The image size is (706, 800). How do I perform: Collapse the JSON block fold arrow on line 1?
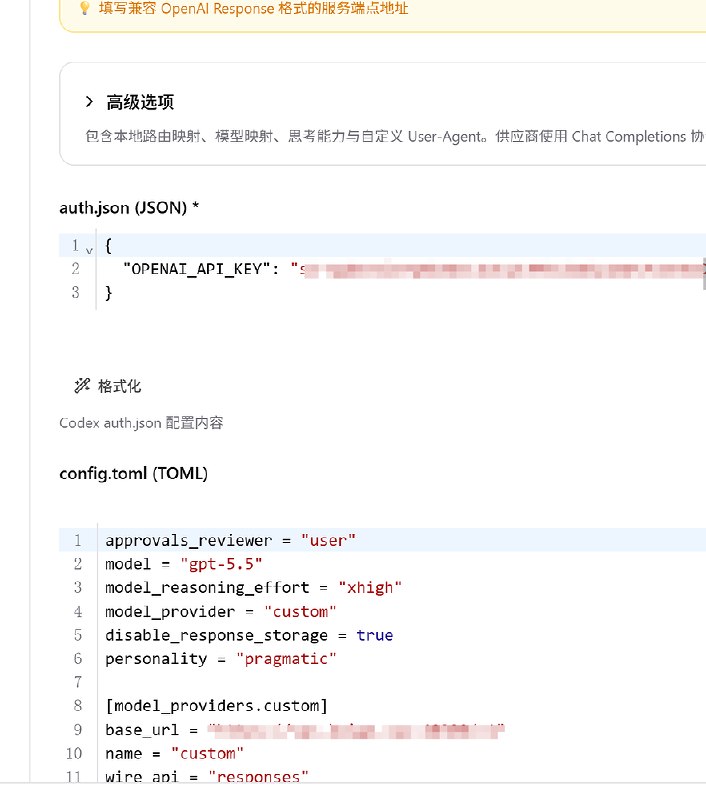coord(89,250)
